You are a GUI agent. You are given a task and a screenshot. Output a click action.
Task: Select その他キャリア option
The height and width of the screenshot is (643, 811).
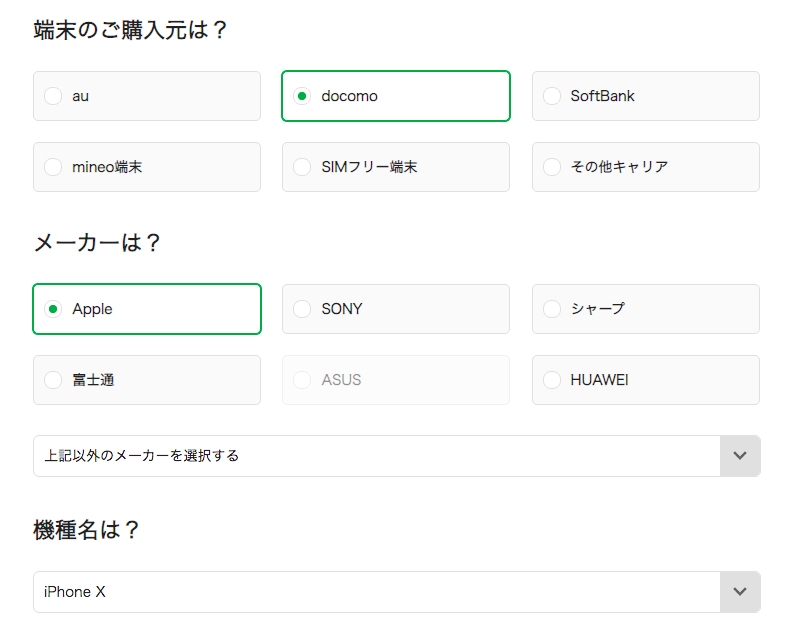click(x=645, y=167)
